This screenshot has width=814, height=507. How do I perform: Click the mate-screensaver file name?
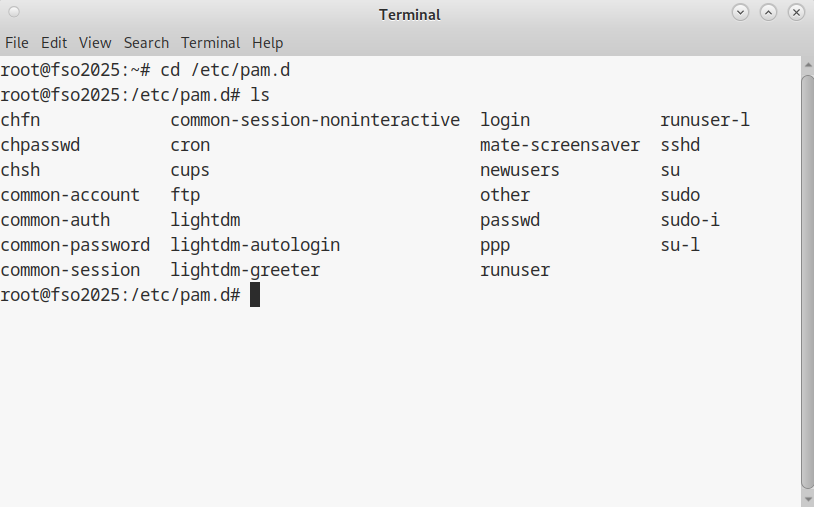(x=559, y=145)
